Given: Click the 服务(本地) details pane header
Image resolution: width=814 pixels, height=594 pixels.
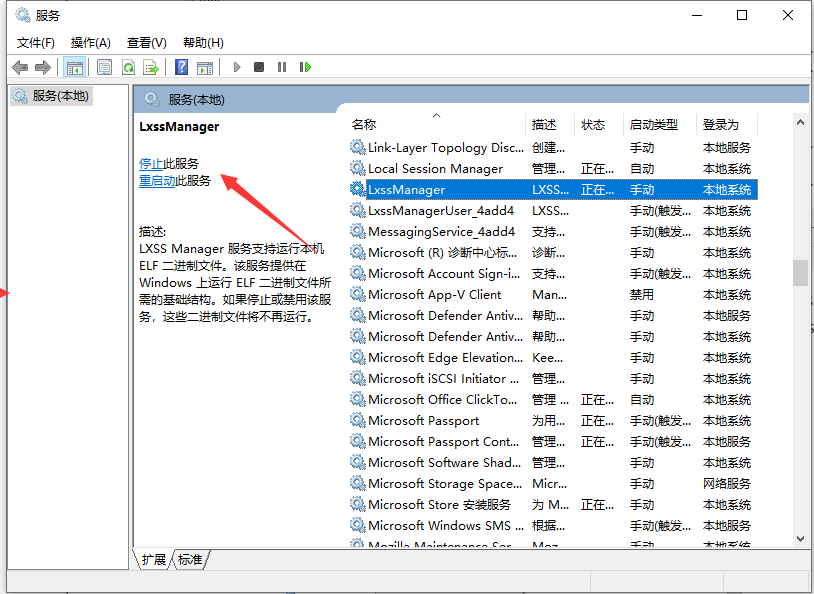Looking at the screenshot, I should [x=196, y=100].
